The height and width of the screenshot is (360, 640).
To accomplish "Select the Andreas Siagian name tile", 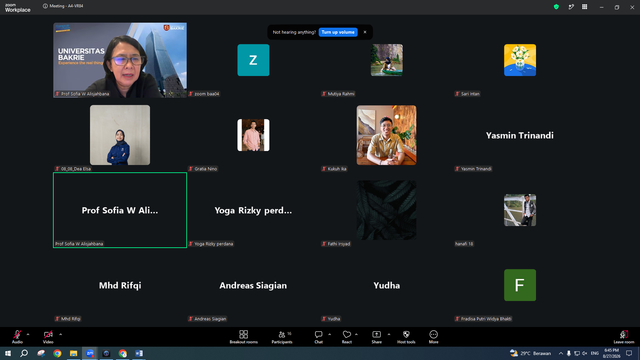I will 253,285.
